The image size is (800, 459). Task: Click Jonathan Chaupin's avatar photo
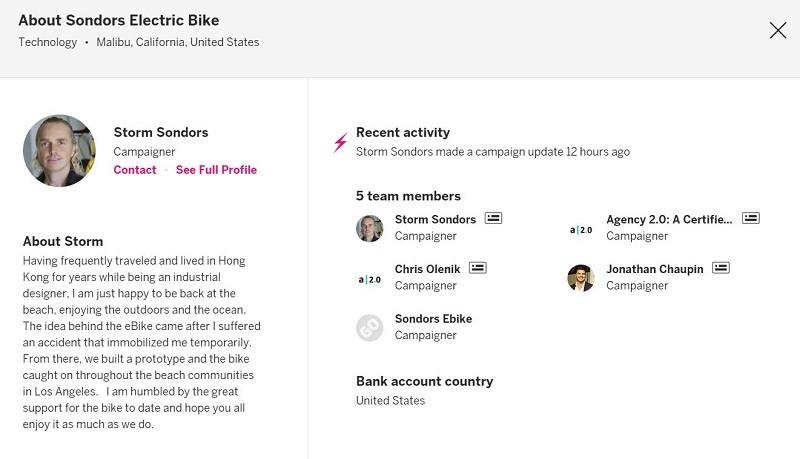click(x=581, y=278)
